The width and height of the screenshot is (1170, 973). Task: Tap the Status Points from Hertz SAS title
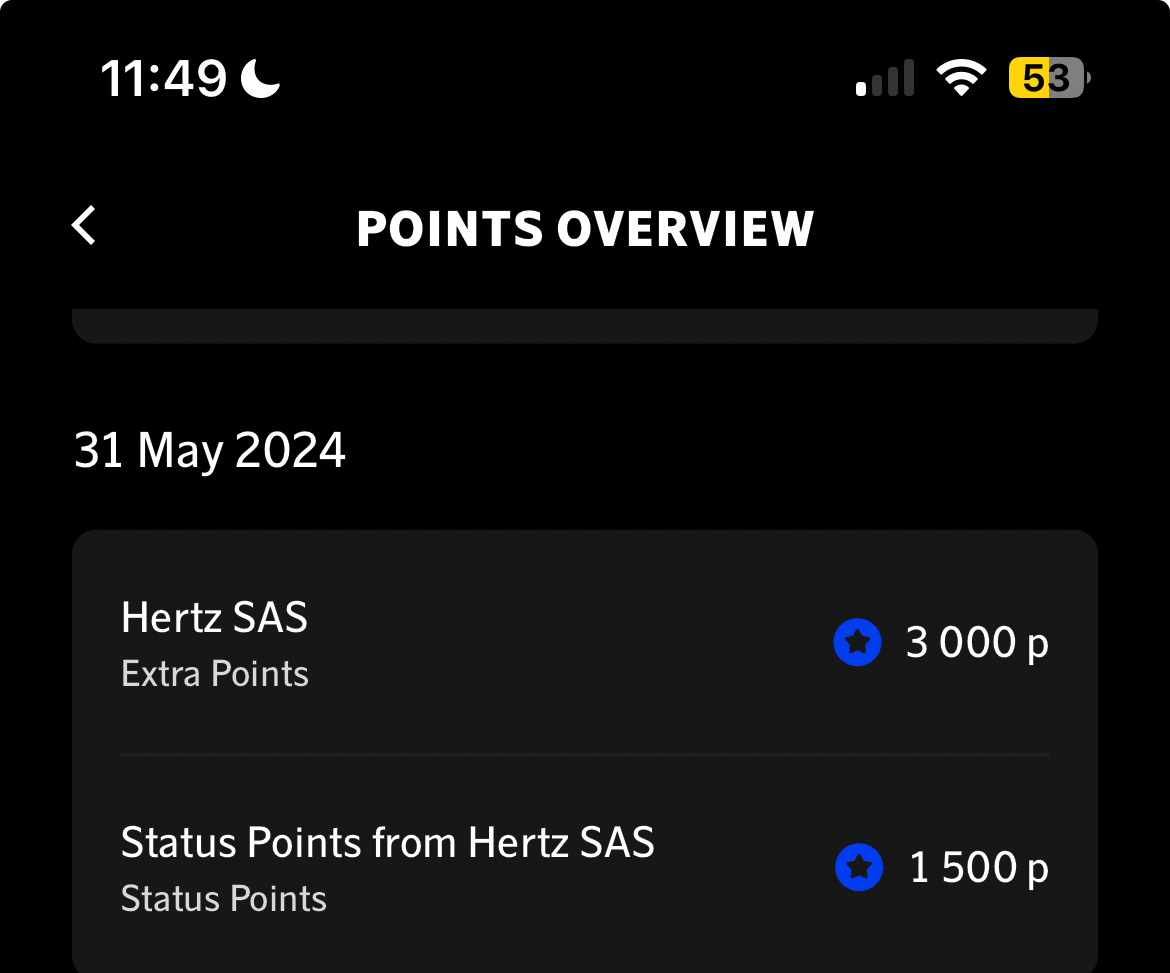coord(388,842)
